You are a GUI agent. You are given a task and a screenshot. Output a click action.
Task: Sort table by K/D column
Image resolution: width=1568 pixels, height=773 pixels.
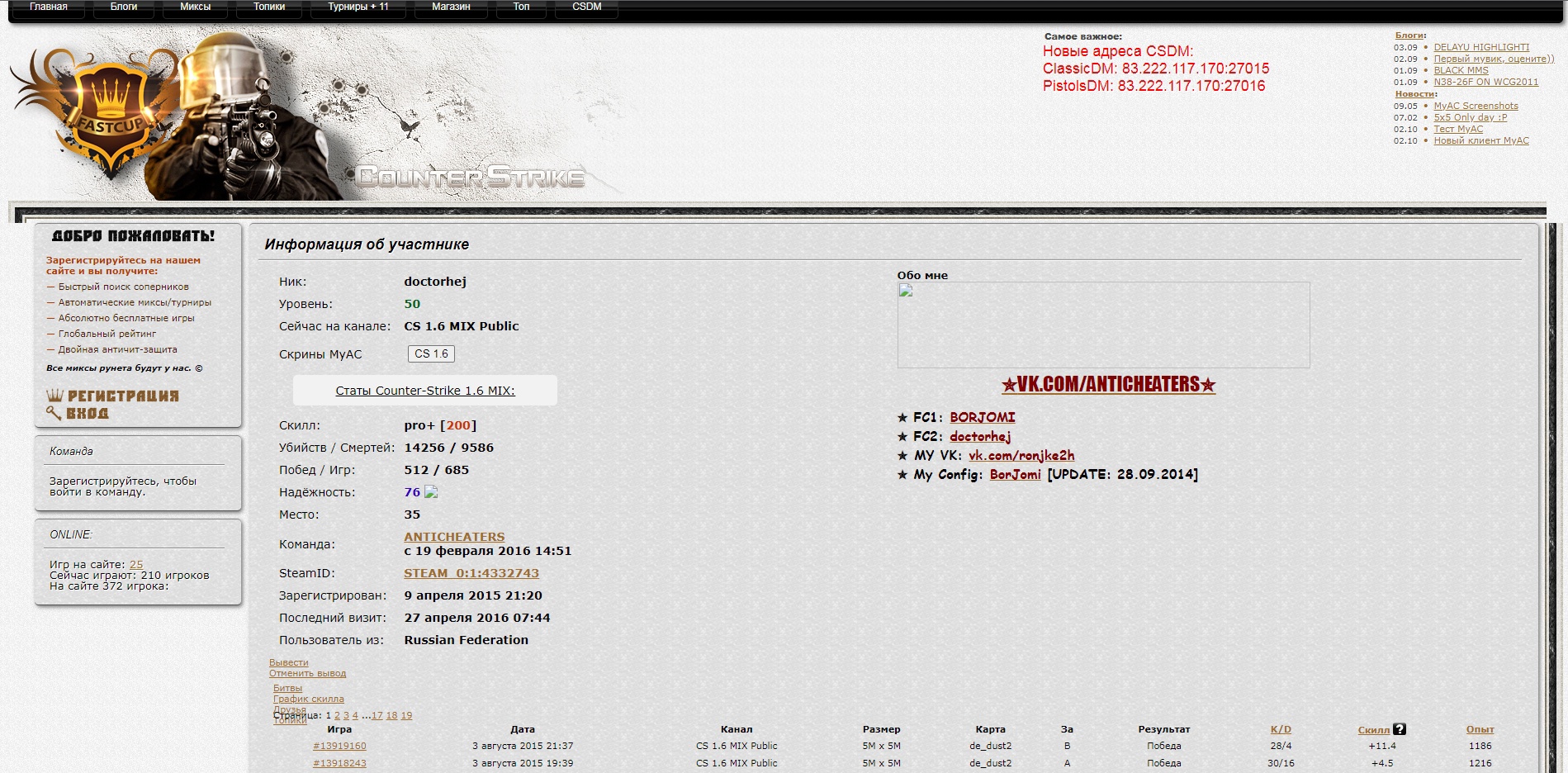[1281, 729]
